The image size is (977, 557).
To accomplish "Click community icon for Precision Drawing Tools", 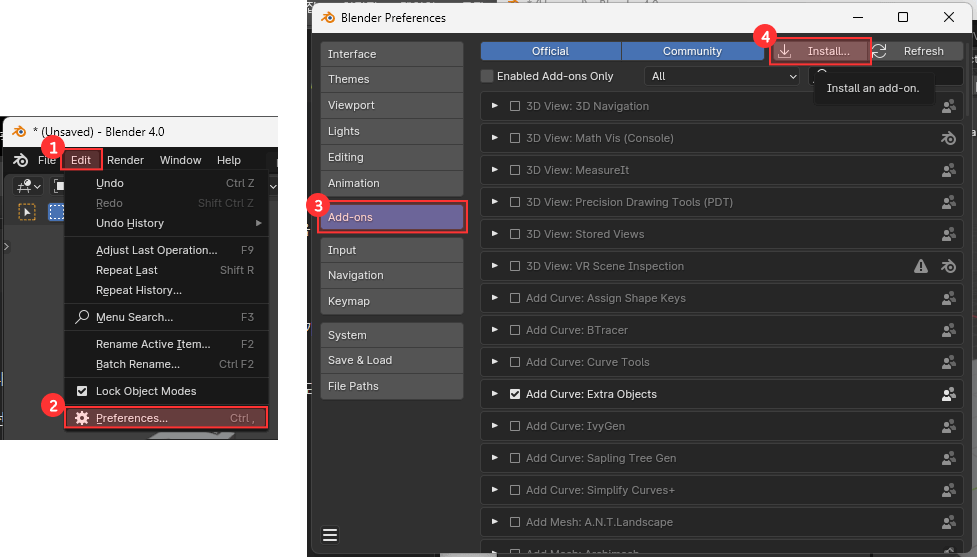I will [x=948, y=202].
